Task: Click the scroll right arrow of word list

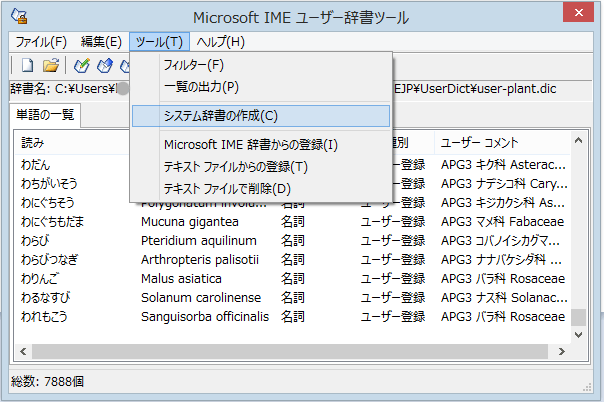Action: 562,351
